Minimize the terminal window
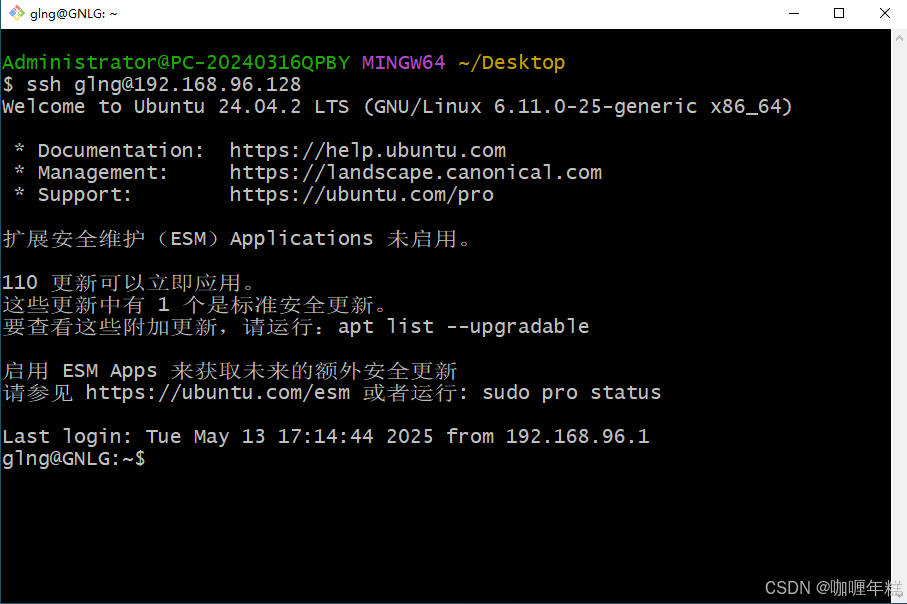Image resolution: width=907 pixels, height=604 pixels. [794, 13]
